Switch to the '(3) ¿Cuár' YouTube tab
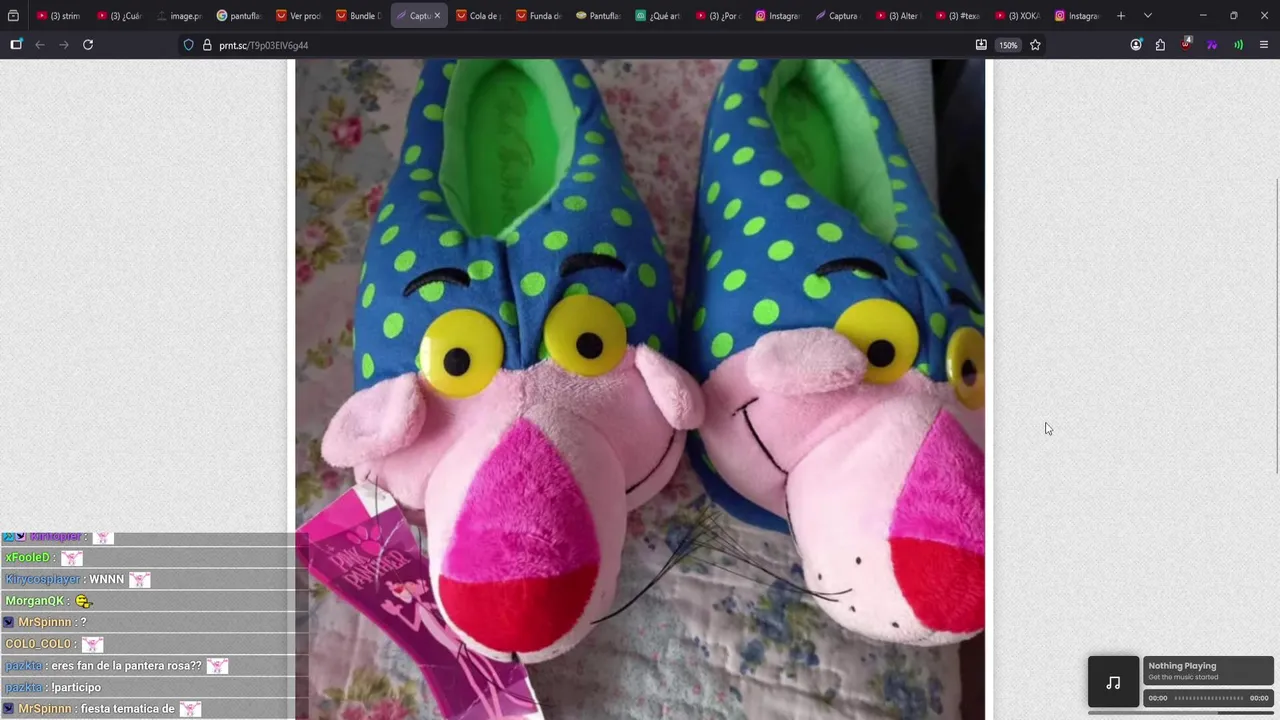 [119, 16]
